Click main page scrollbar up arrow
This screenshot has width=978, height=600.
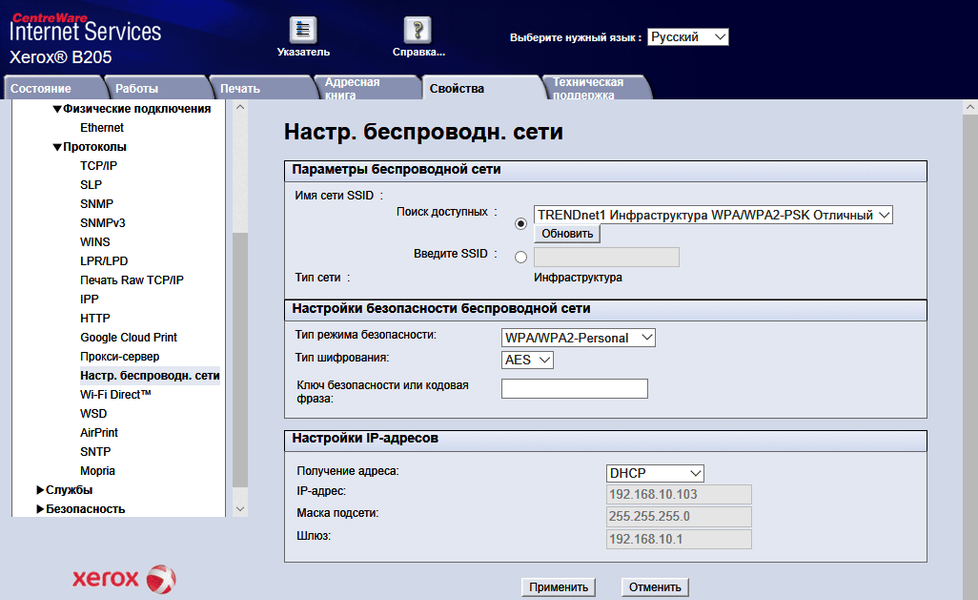pyautogui.click(x=970, y=107)
